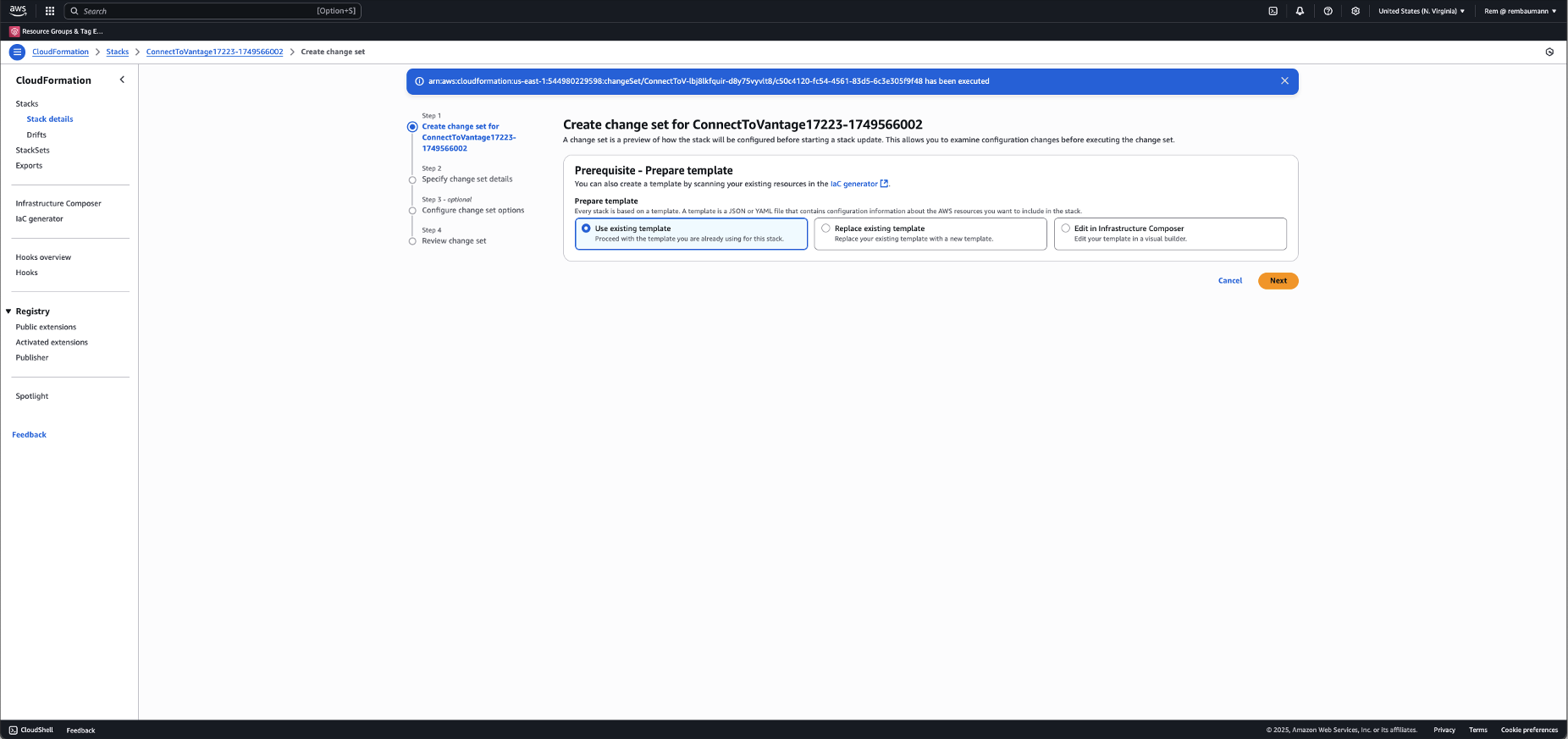
Task: Select the Use existing template option
Action: pyautogui.click(x=691, y=234)
